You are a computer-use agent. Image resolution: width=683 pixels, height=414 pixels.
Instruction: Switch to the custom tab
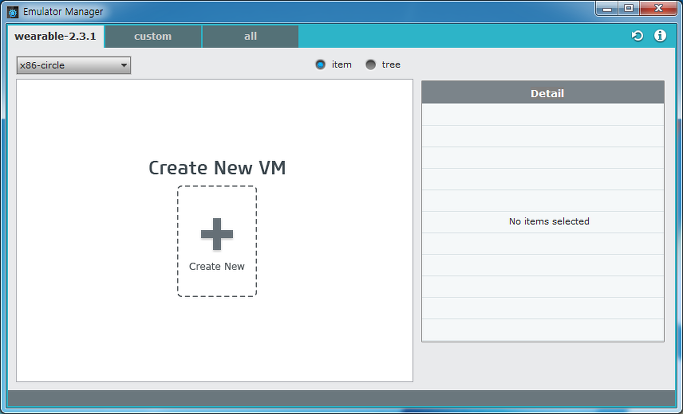click(x=153, y=36)
